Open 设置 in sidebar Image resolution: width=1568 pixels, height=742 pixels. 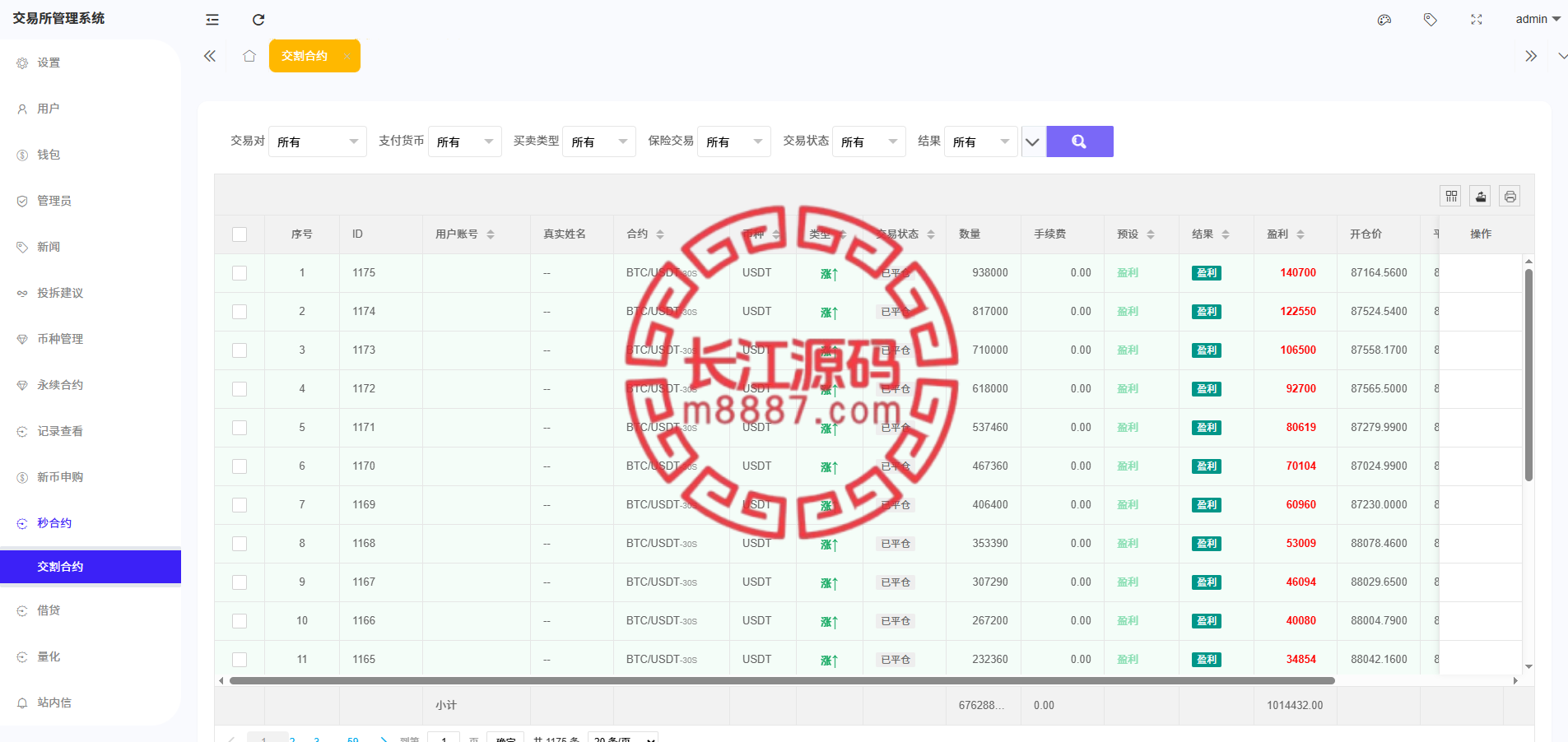pos(91,63)
